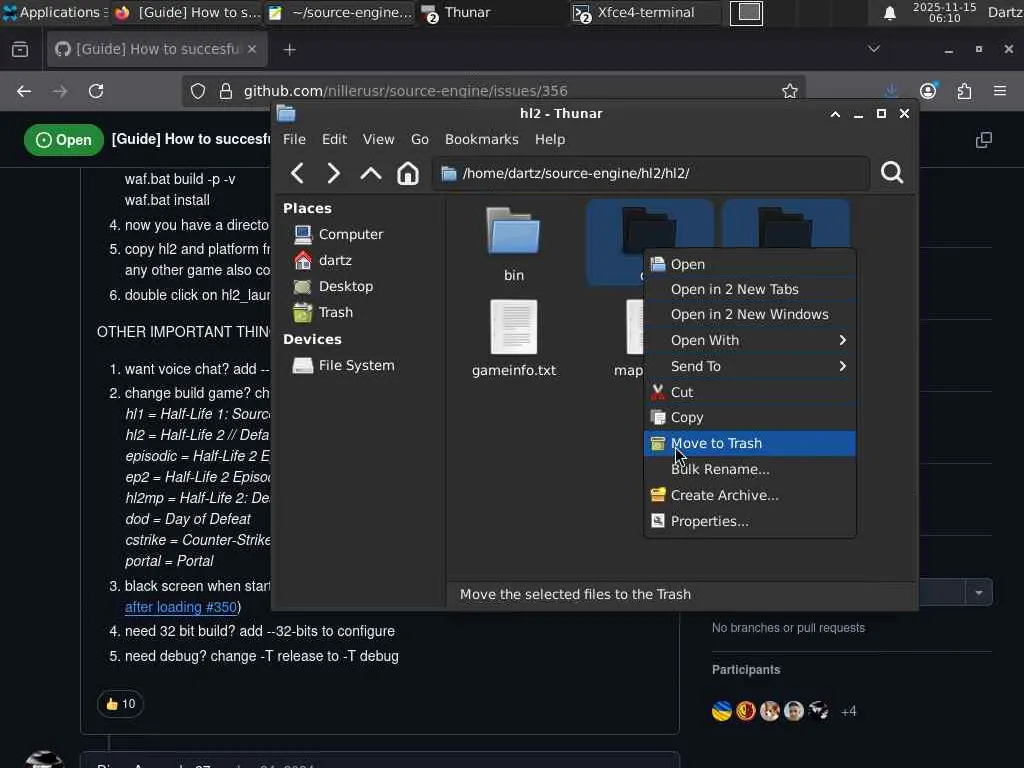The width and height of the screenshot is (1024, 768).
Task: Reload the GitHub page
Action: tap(96, 91)
